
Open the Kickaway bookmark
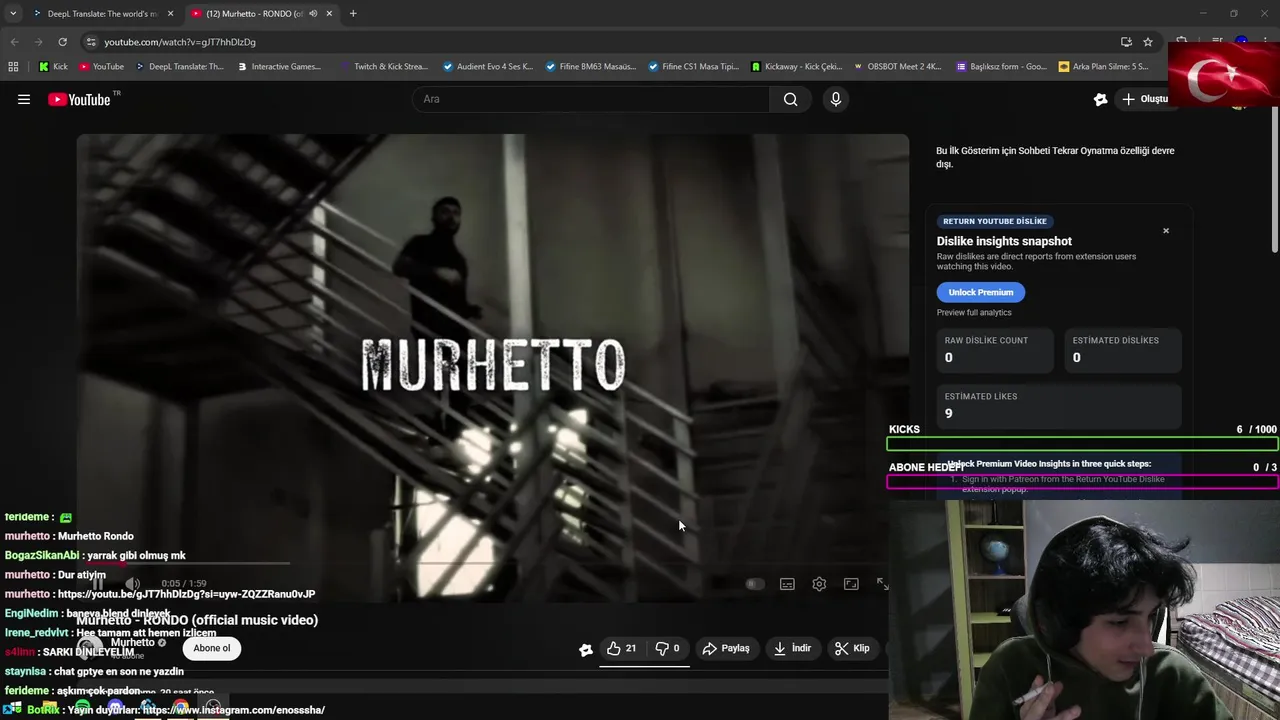tap(796, 67)
